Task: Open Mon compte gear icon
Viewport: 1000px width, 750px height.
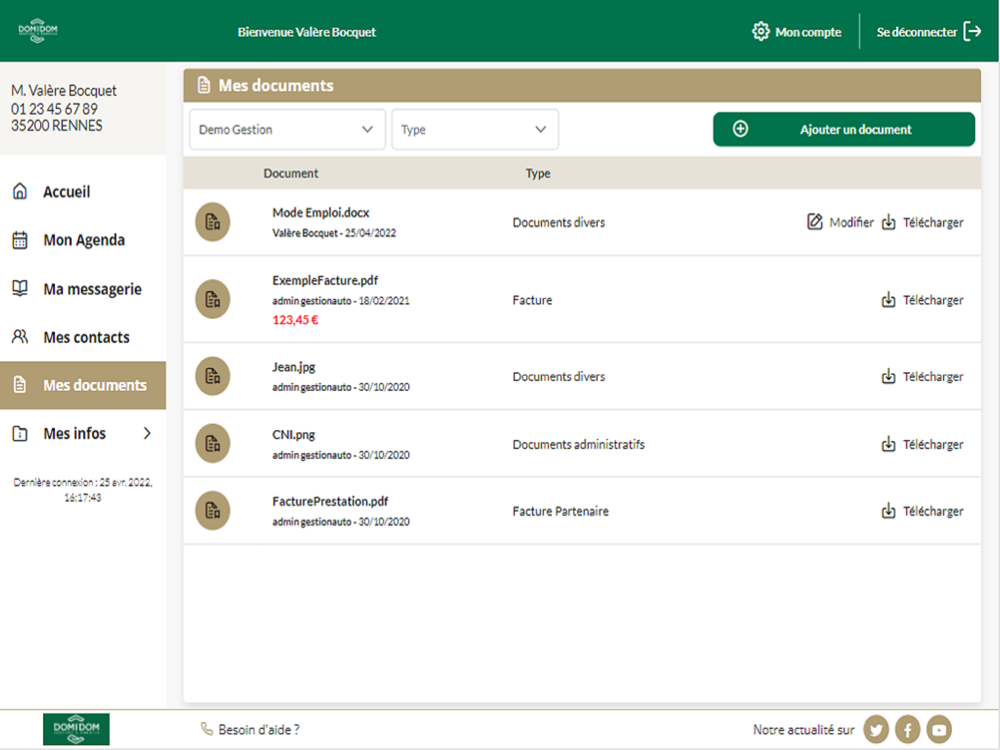Action: 760,31
